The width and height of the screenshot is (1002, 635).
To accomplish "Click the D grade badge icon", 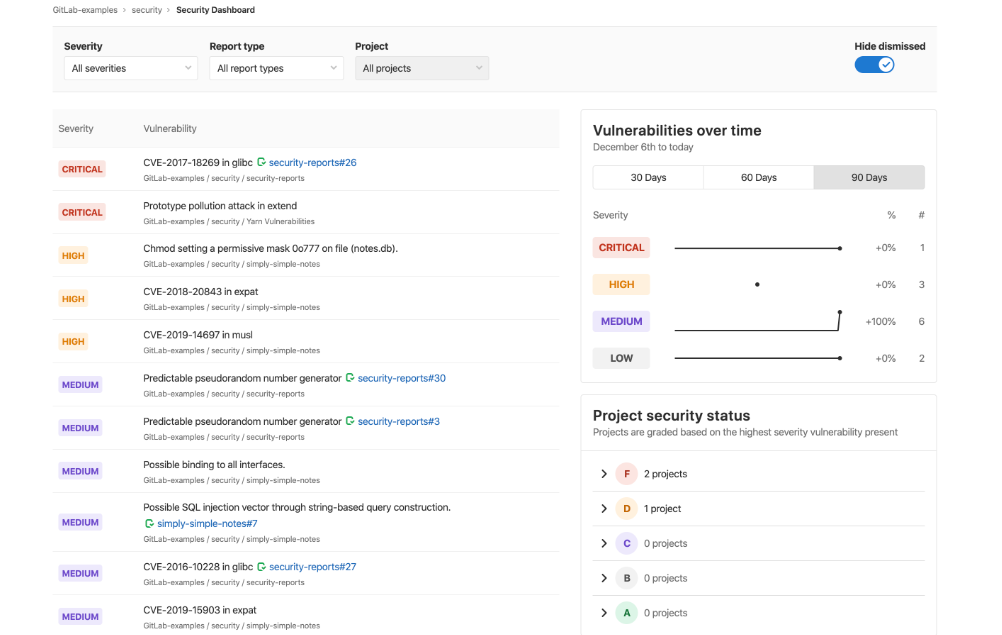I will click(x=626, y=508).
